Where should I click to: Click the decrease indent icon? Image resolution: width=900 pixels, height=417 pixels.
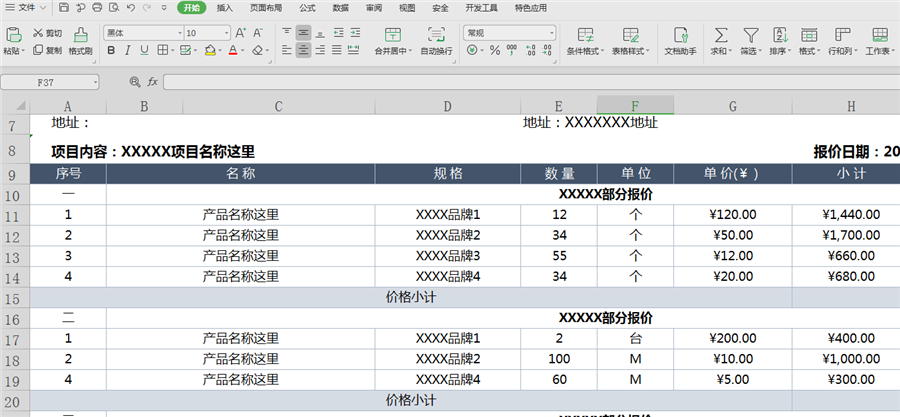tap(339, 33)
